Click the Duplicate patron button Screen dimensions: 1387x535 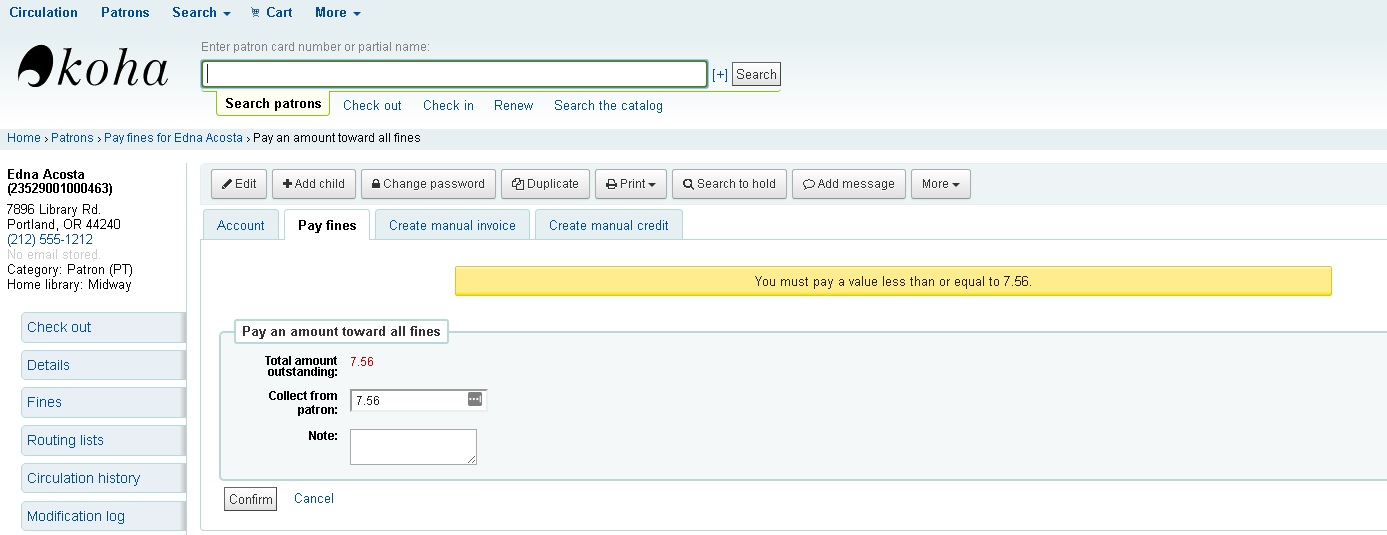(545, 184)
